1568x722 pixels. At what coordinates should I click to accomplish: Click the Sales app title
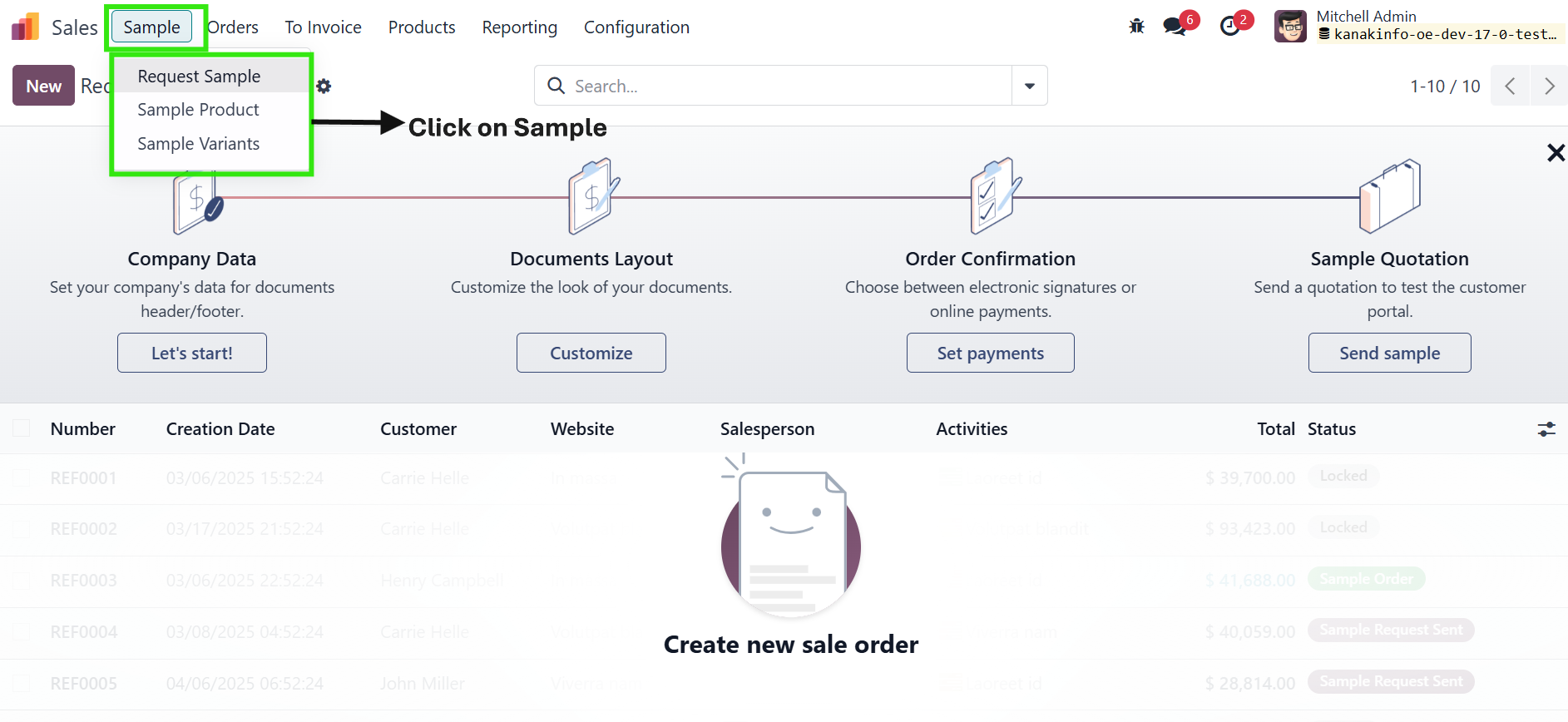(75, 27)
